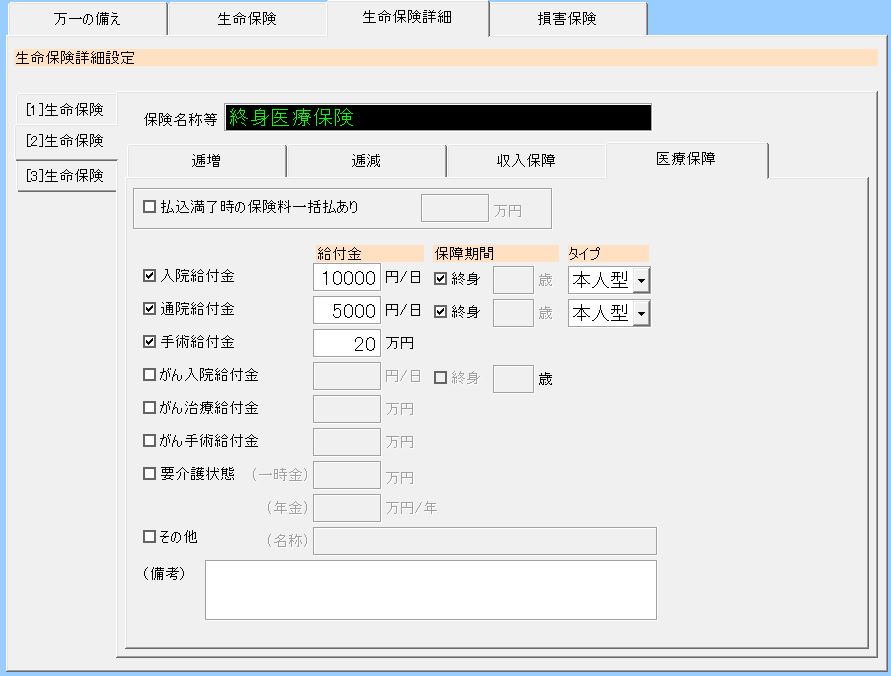Viewport: 891px width, 676px height.
Task: Select the [1]生命保険 side tab
Action: pyautogui.click(x=65, y=109)
